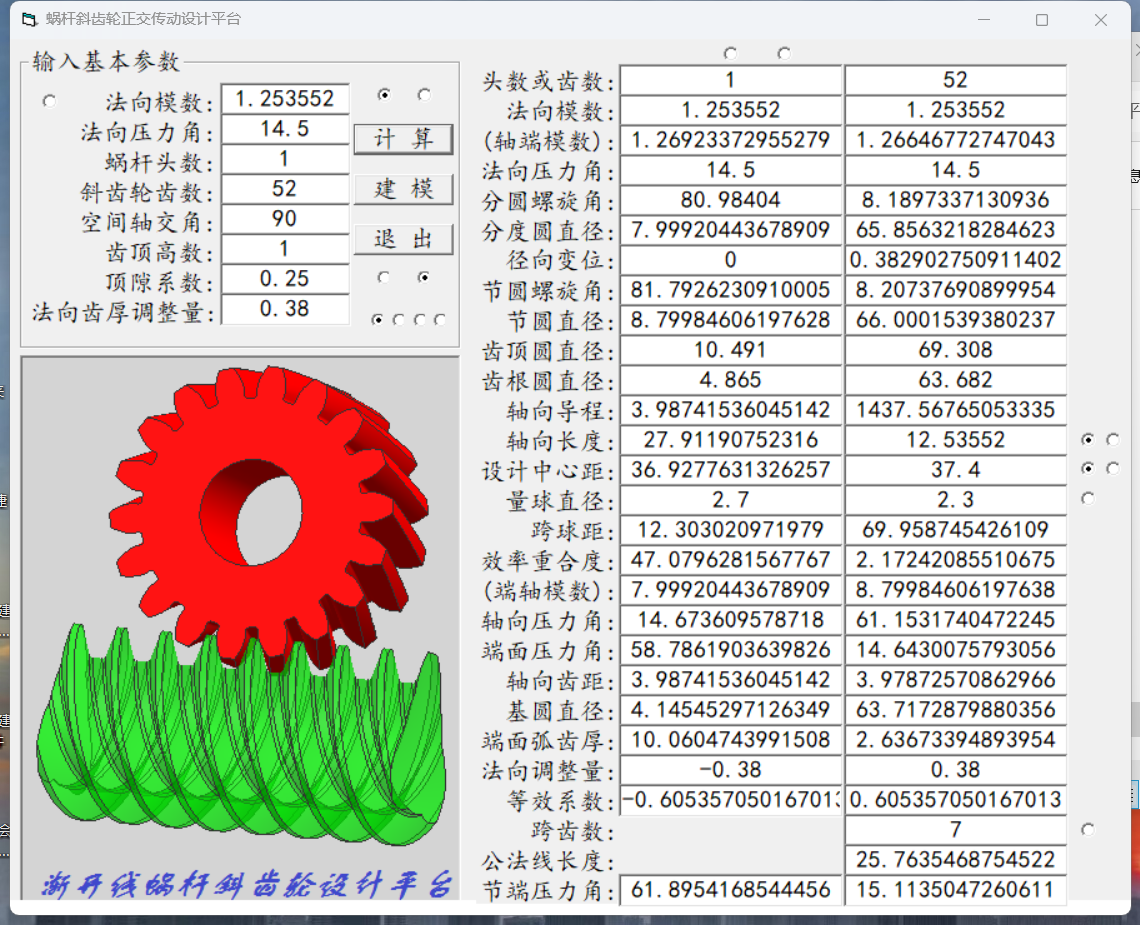
Task: Select the unchecked radio button in the 设计中心距 row
Action: click(1112, 468)
